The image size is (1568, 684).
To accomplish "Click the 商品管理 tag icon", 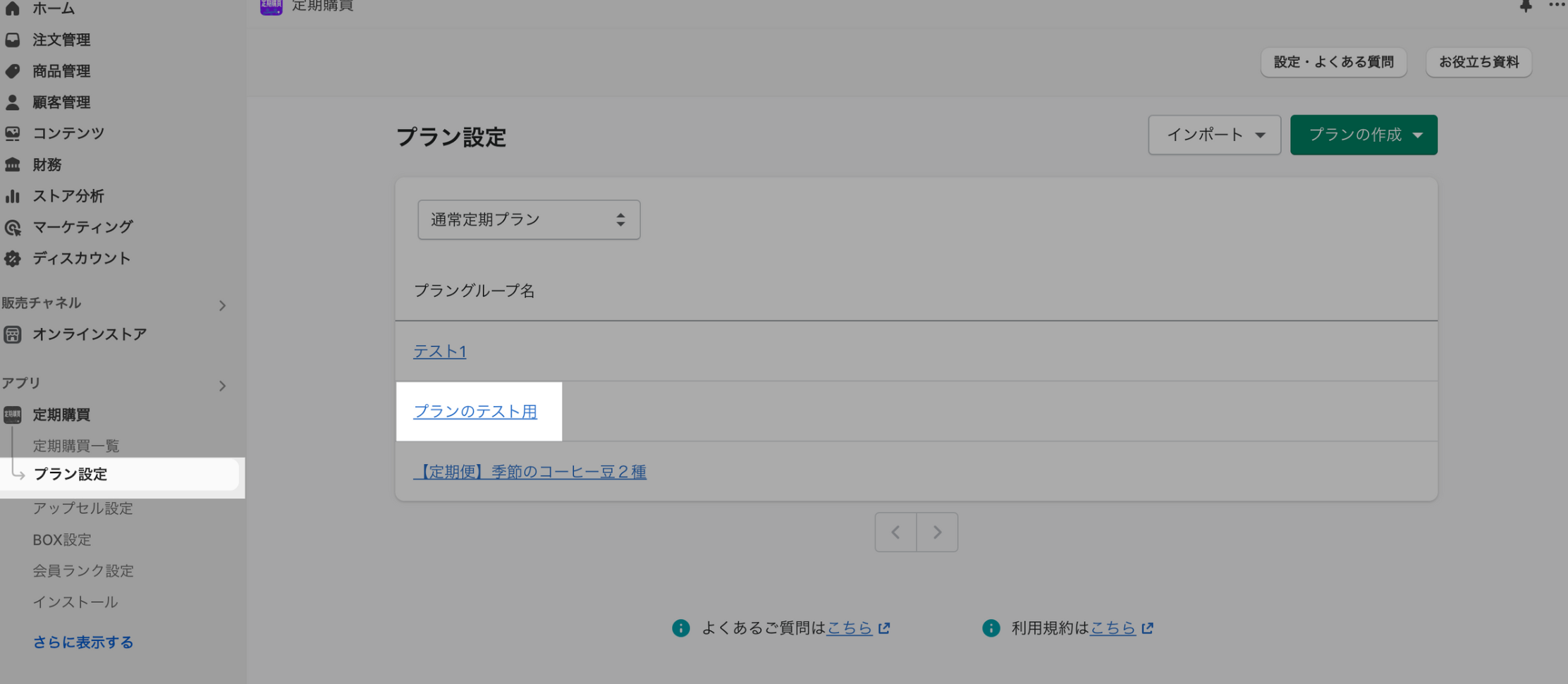I will 13,71.
